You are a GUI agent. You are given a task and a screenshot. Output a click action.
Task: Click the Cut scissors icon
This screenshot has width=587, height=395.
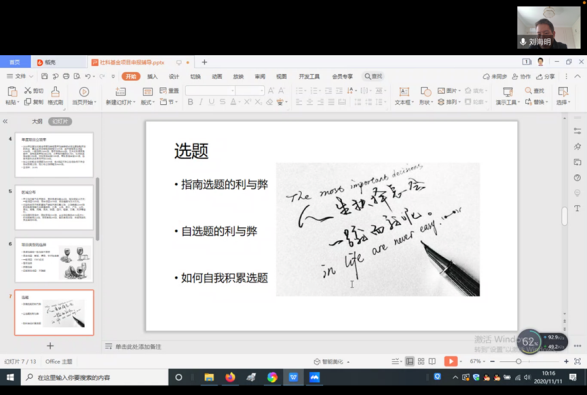point(28,90)
